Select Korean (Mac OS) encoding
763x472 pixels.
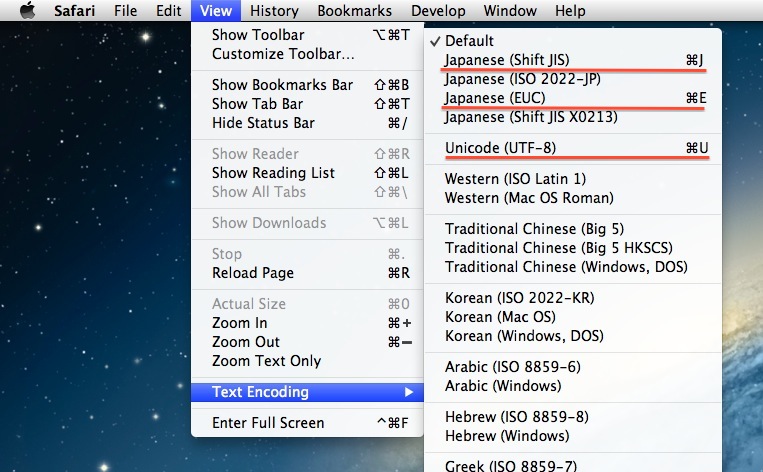tap(573, 317)
